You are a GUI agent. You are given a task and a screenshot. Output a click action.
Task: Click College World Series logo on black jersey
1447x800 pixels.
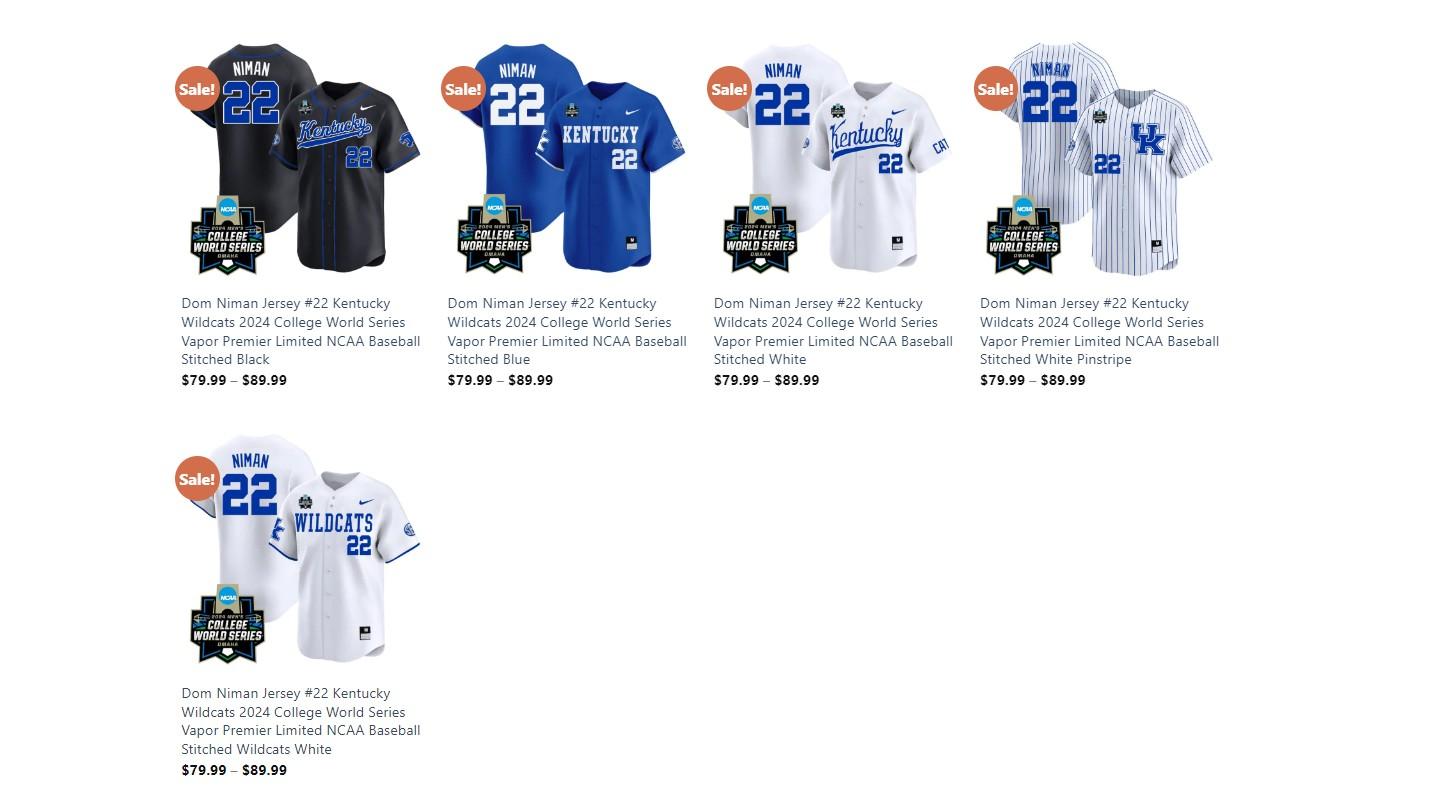point(228,235)
